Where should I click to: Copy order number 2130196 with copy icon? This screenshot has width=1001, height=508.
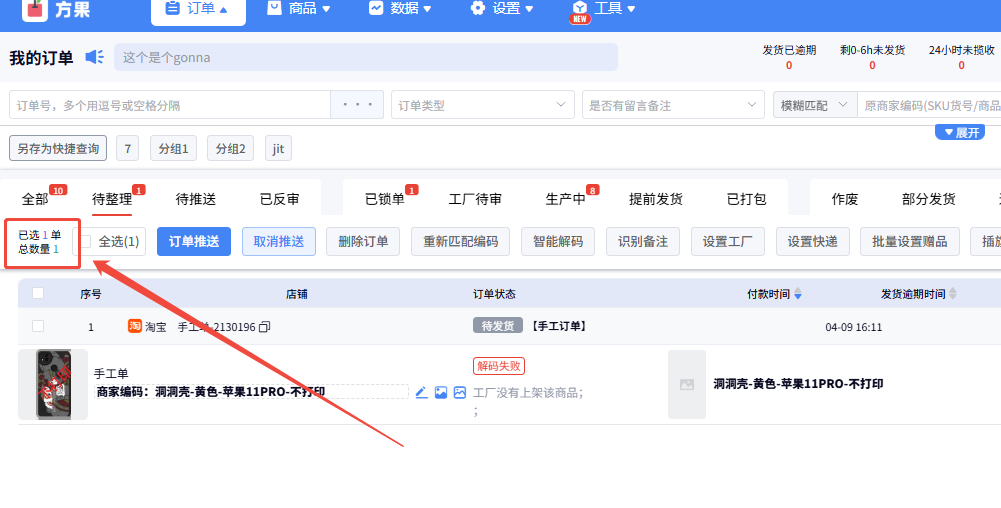[264, 327]
